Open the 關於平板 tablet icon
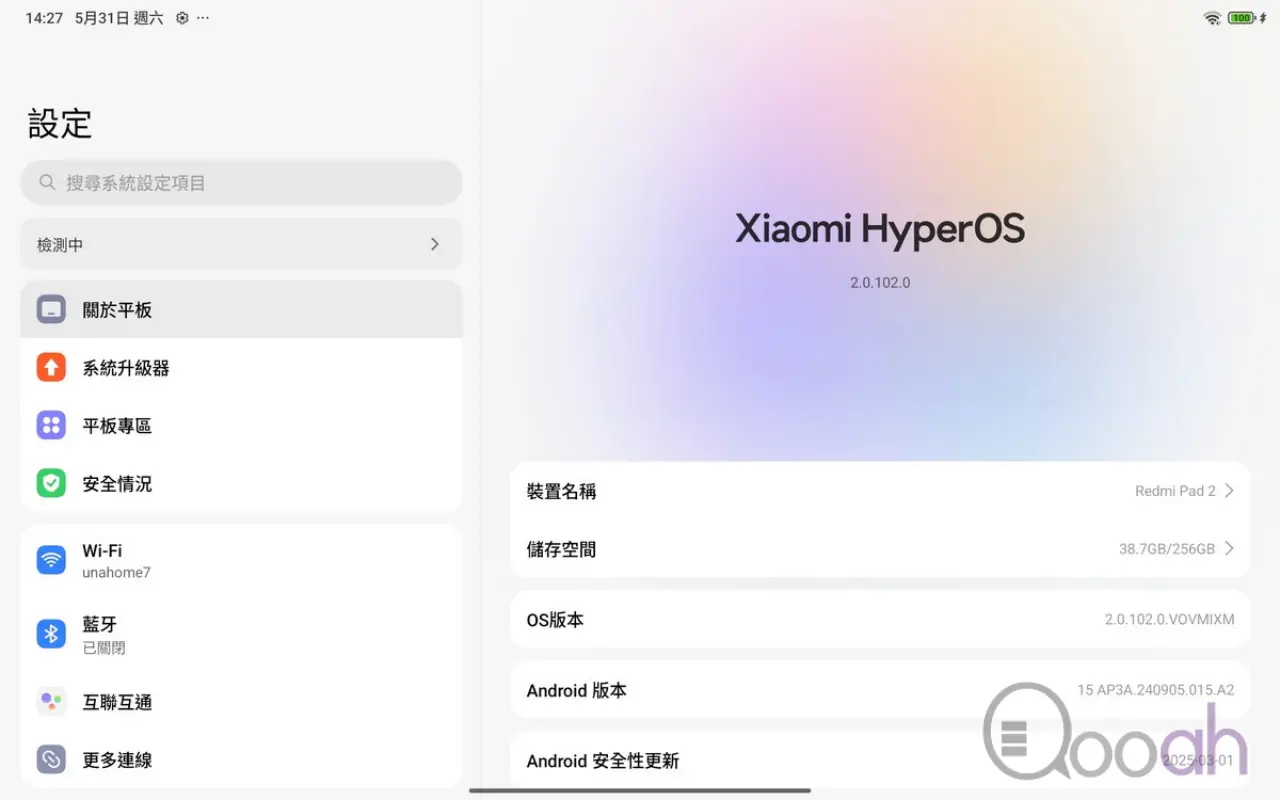The image size is (1280, 800). click(51, 309)
